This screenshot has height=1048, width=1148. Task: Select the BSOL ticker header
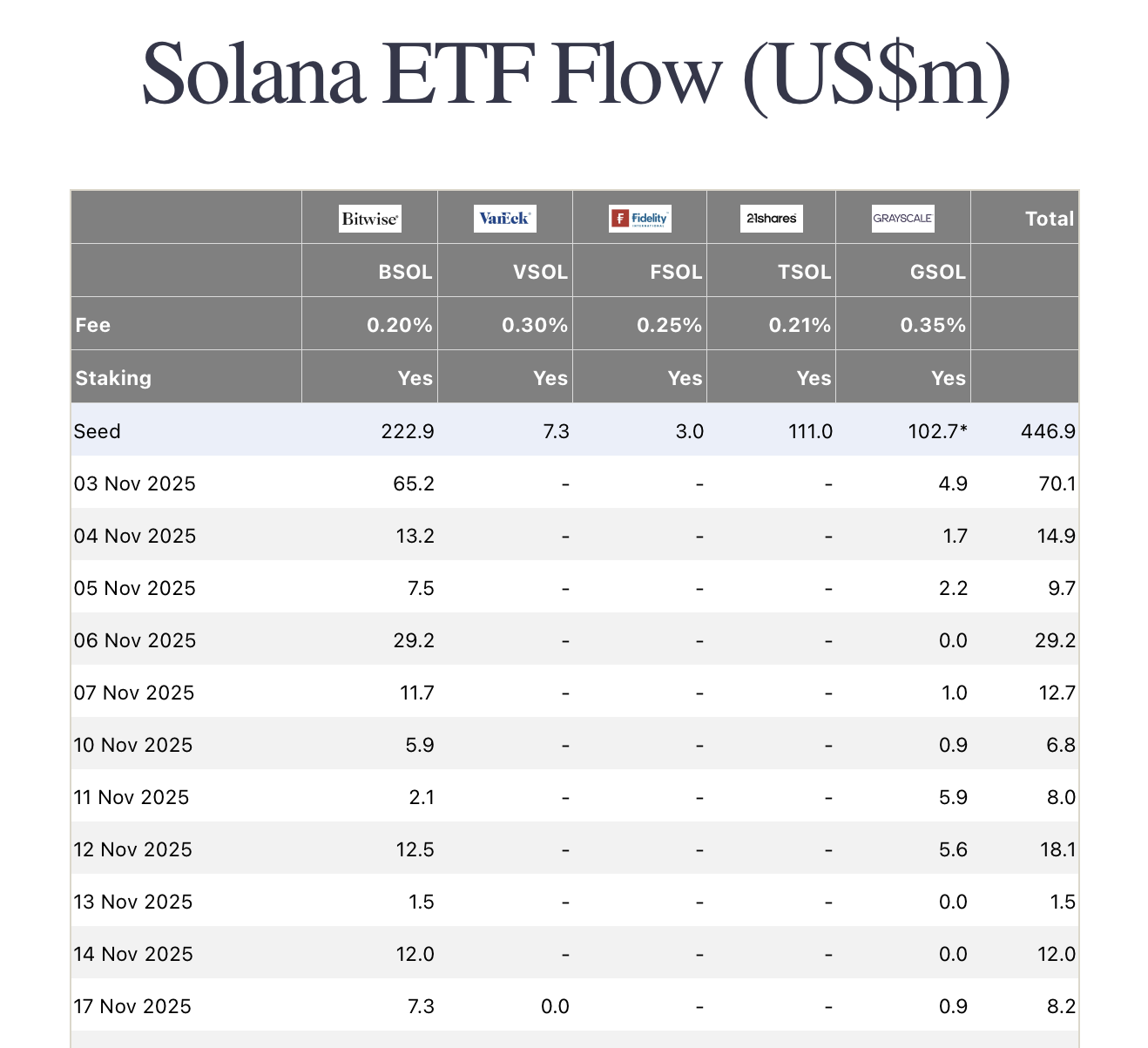pos(405,272)
